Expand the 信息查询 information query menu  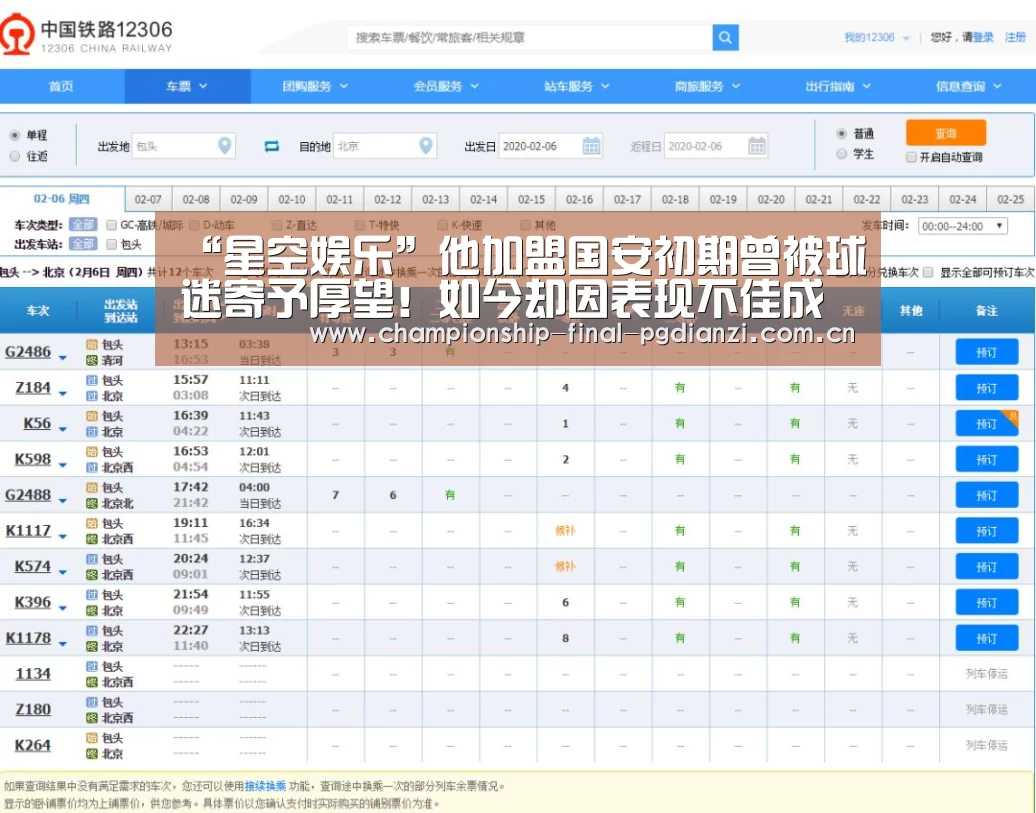click(x=969, y=86)
